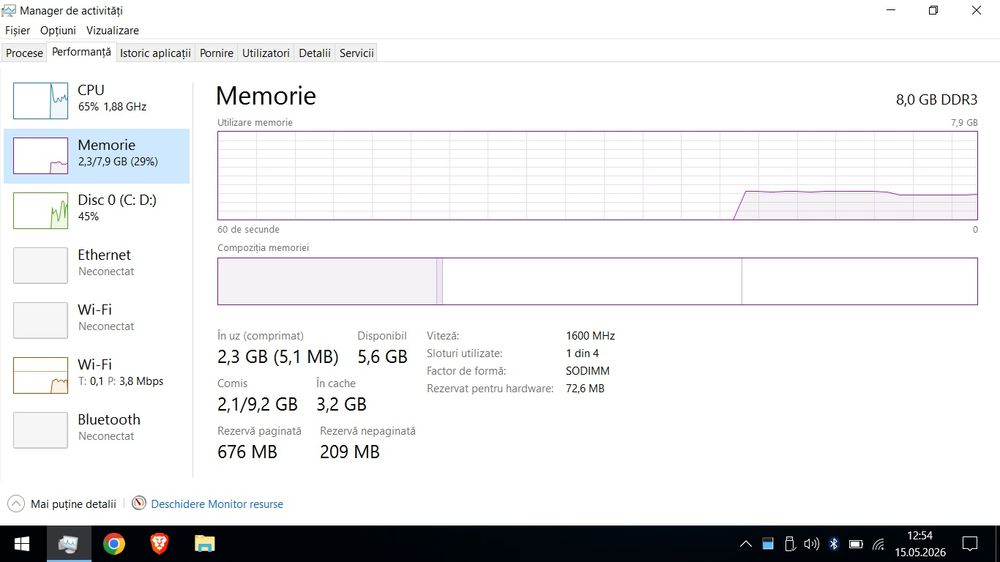Screen dimensions: 1000x562
Task: Close the Task Manager window
Action: pyautogui.click(x=976, y=10)
